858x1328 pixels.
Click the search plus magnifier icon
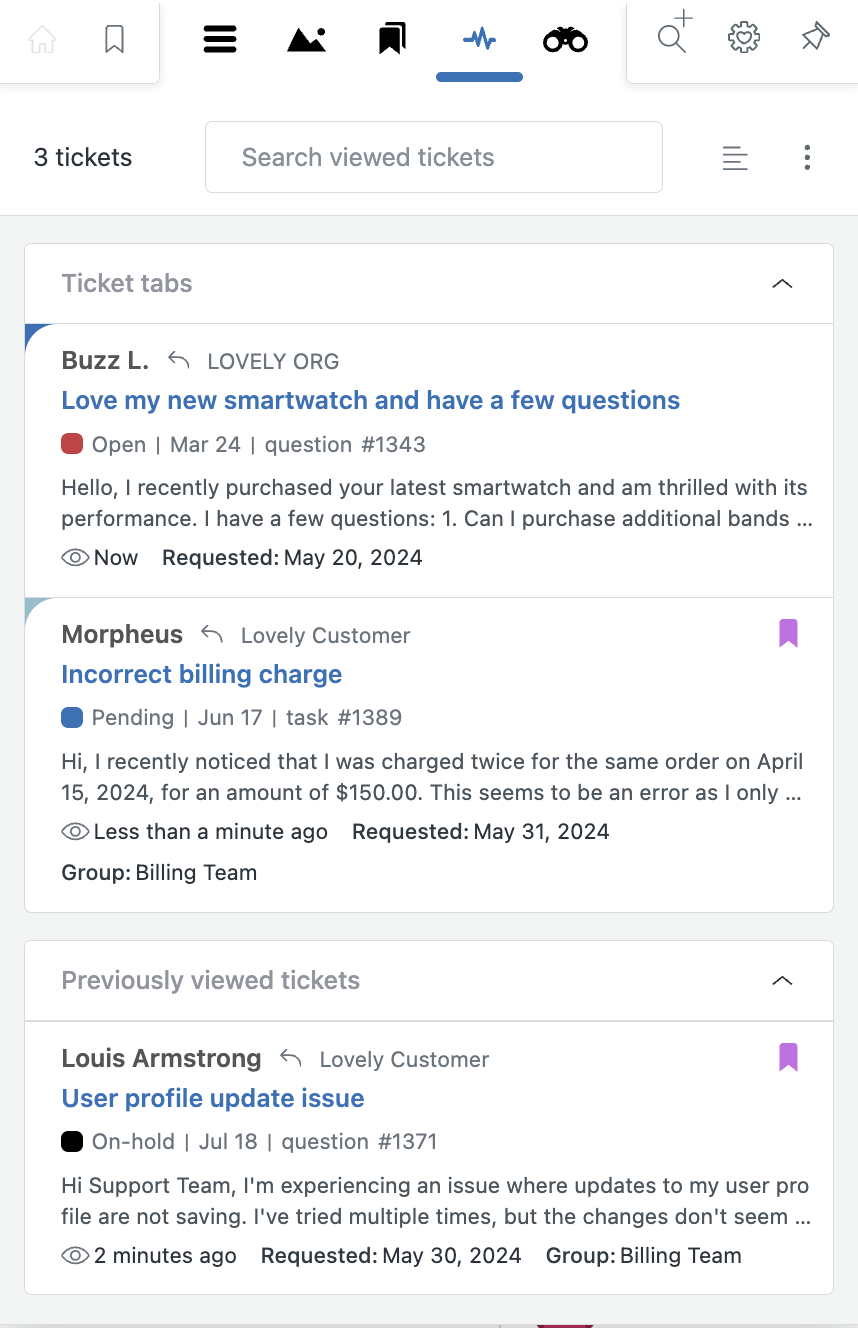(x=674, y=33)
